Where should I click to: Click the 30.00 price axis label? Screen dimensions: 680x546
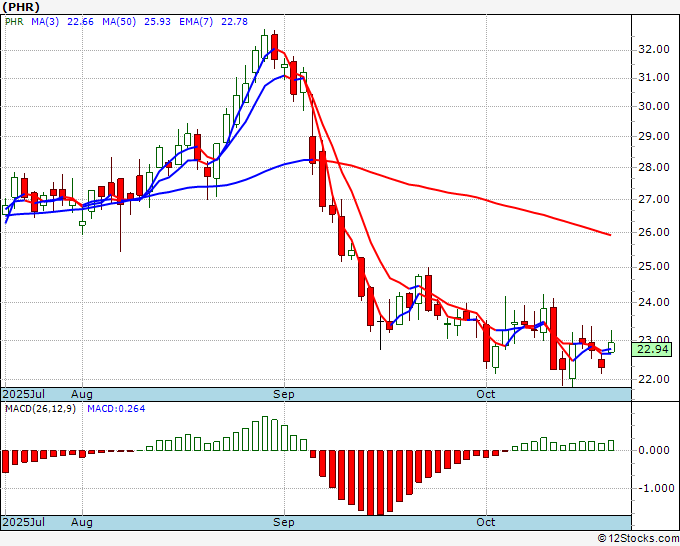(x=654, y=106)
